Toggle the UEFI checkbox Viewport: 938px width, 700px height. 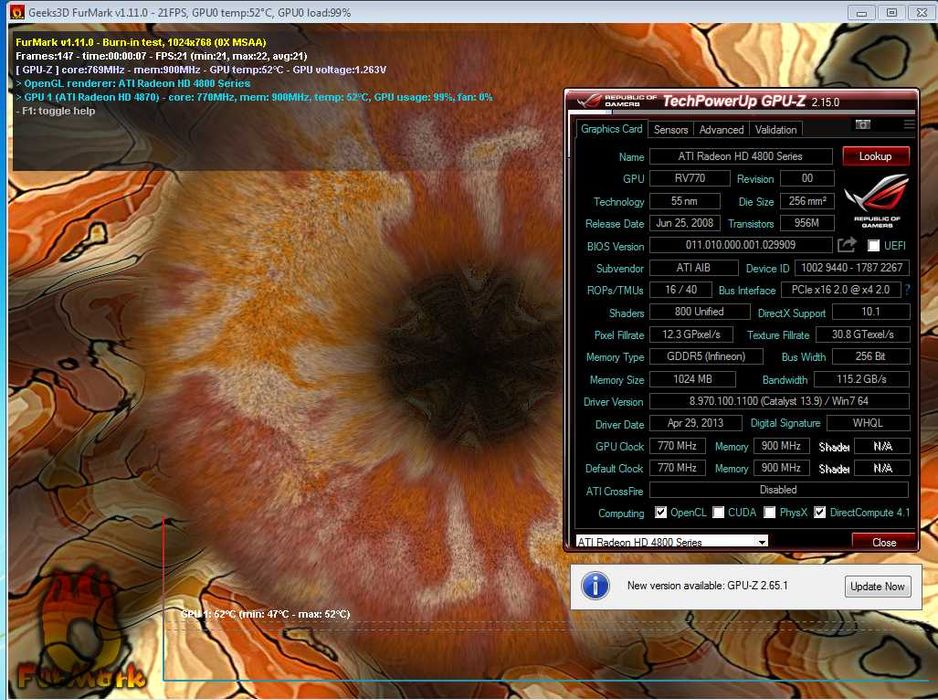coord(873,246)
